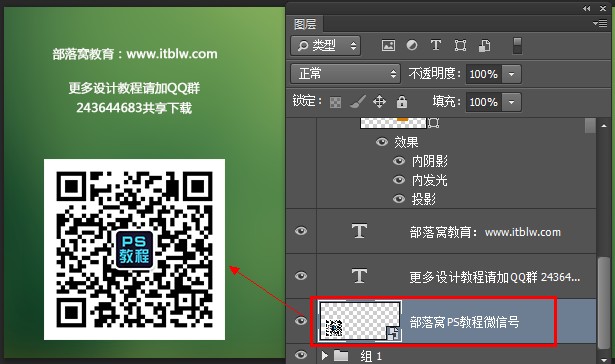Click the 内阴影 effect entry

429,161
